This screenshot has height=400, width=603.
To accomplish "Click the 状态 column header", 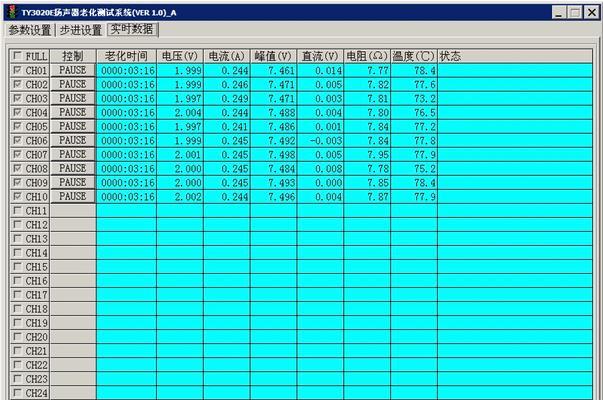I will (515, 56).
